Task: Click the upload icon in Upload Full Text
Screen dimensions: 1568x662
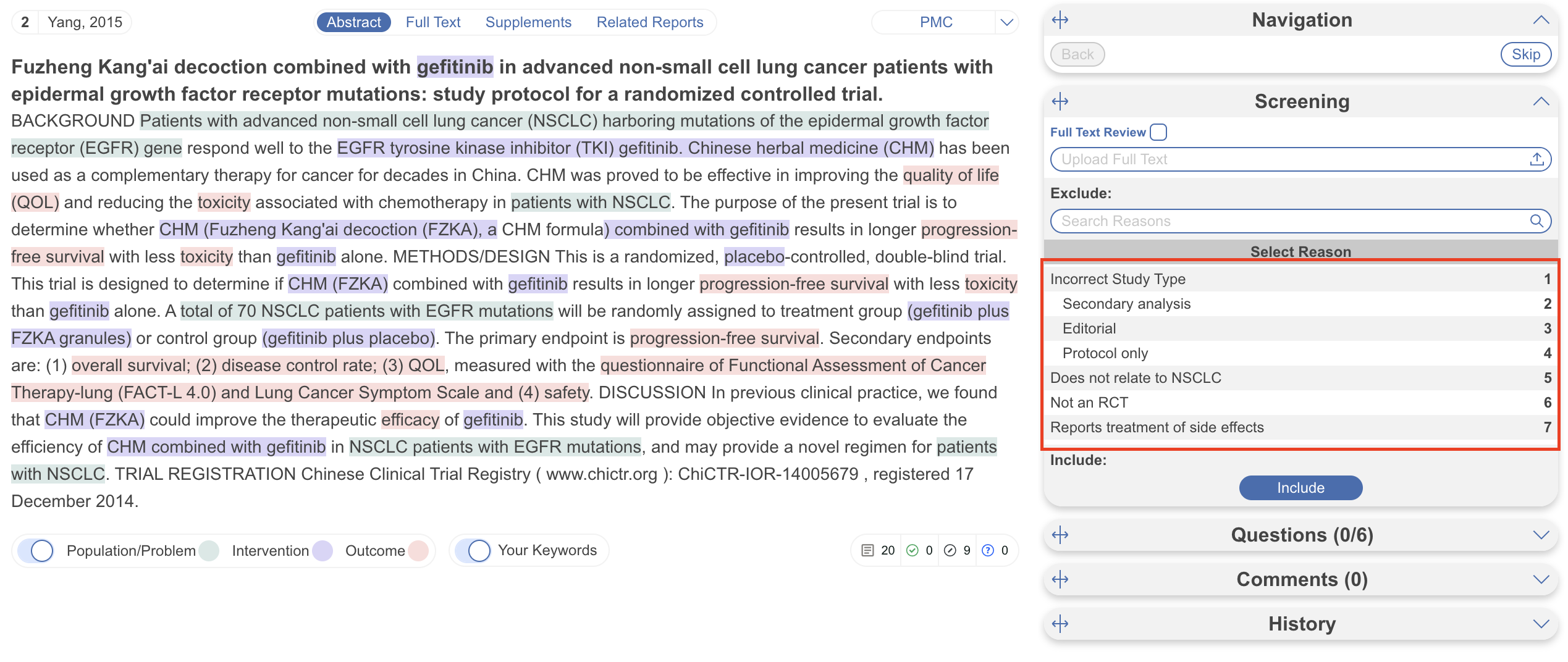Action: click(x=1536, y=159)
